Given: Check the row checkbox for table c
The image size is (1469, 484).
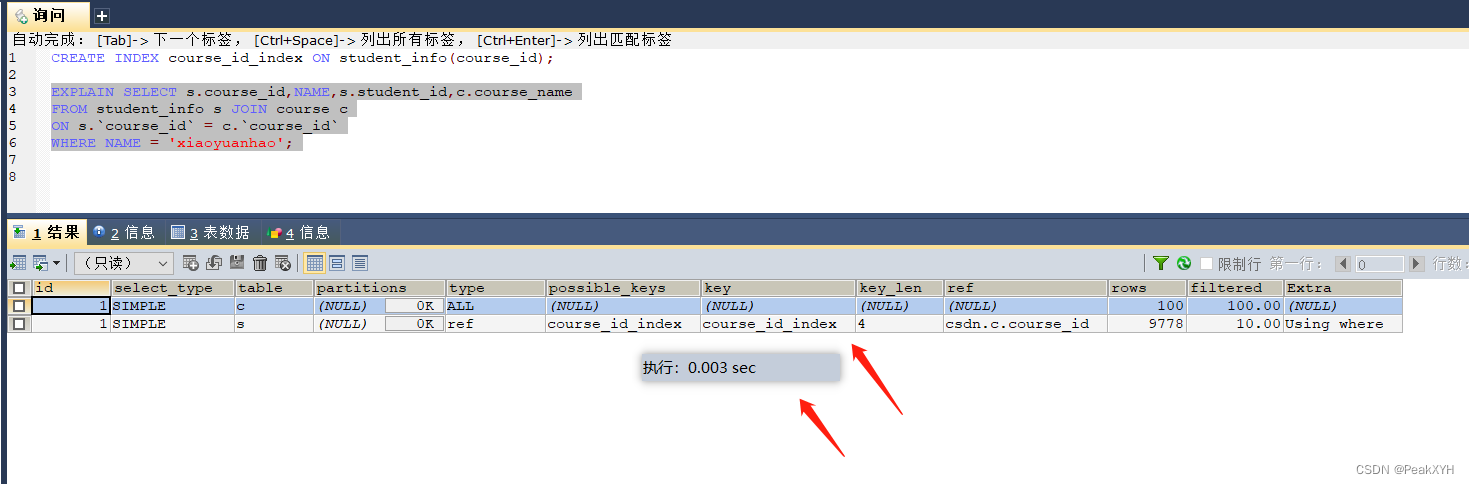Looking at the screenshot, I should coord(19,306).
